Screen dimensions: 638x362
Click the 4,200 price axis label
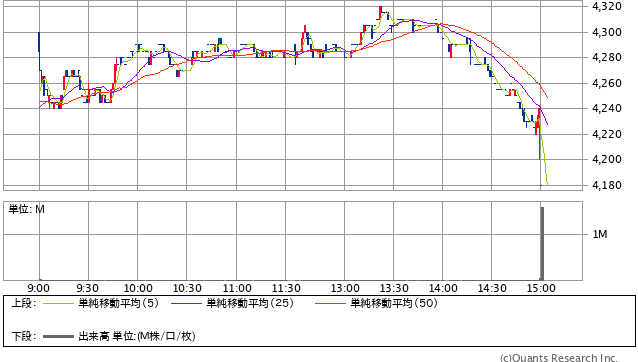[x=607, y=159]
